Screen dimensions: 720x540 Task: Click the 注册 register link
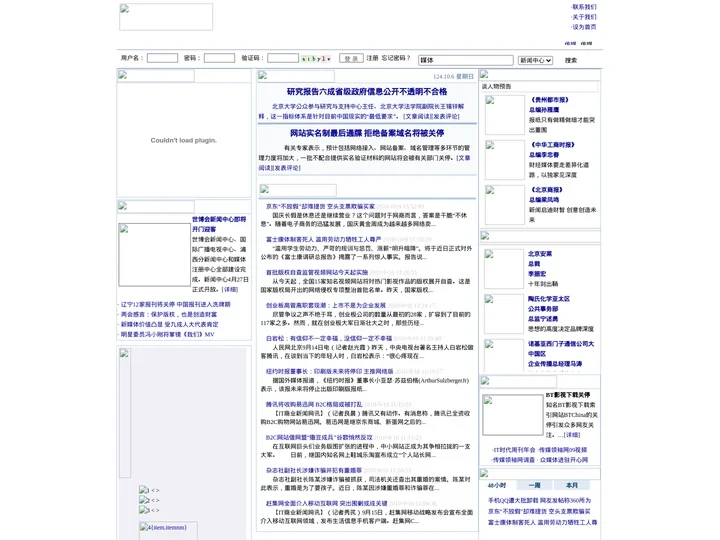[372, 58]
